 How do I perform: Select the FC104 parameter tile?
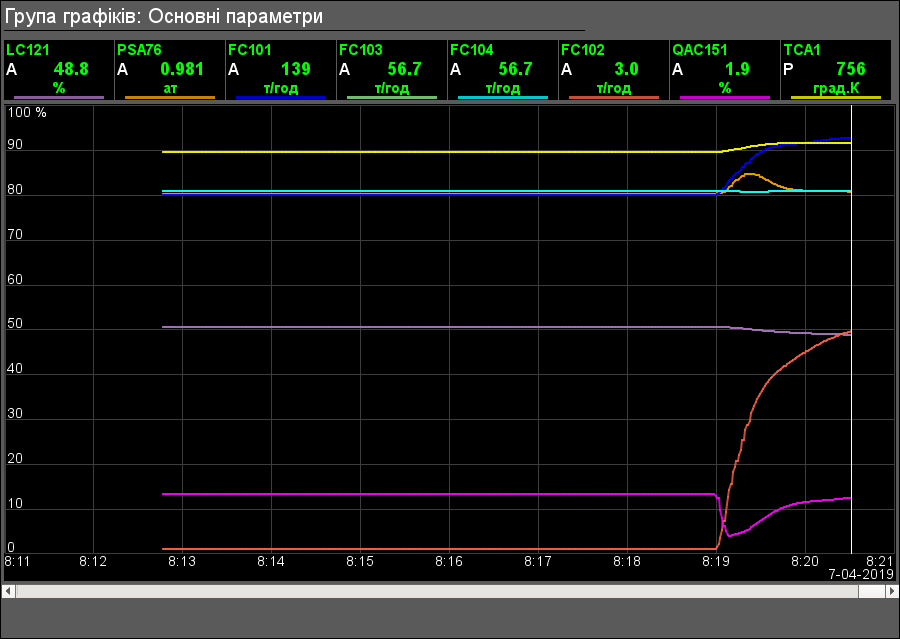(503, 70)
